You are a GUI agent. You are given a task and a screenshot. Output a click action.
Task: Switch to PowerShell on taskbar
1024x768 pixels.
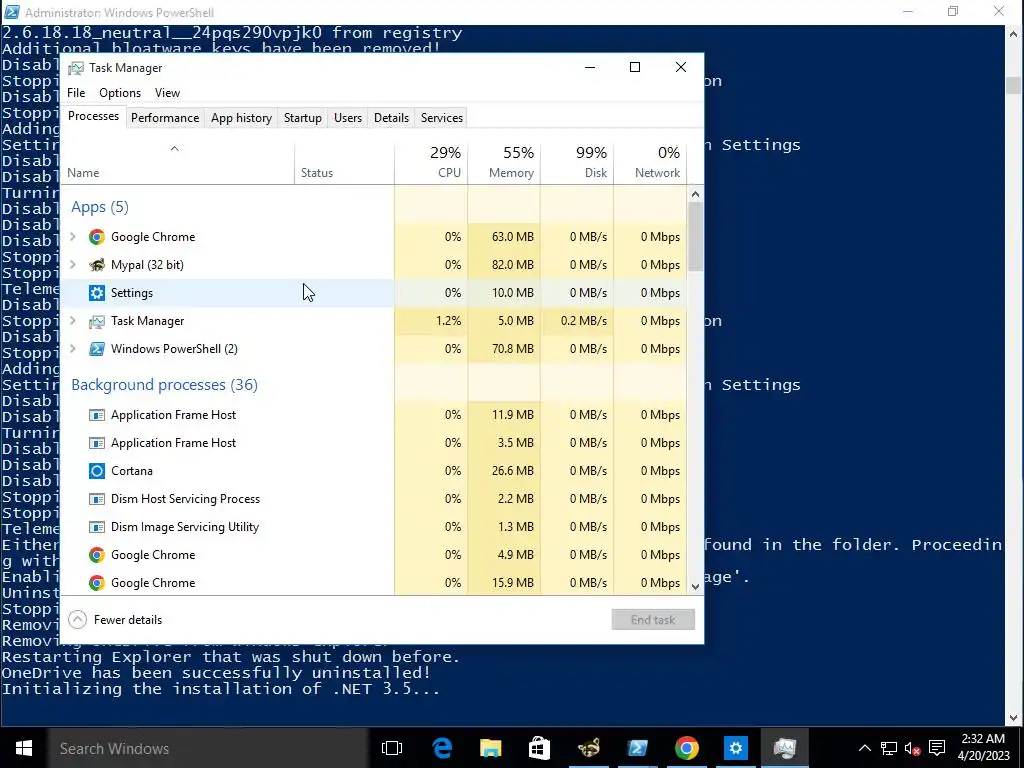point(637,748)
